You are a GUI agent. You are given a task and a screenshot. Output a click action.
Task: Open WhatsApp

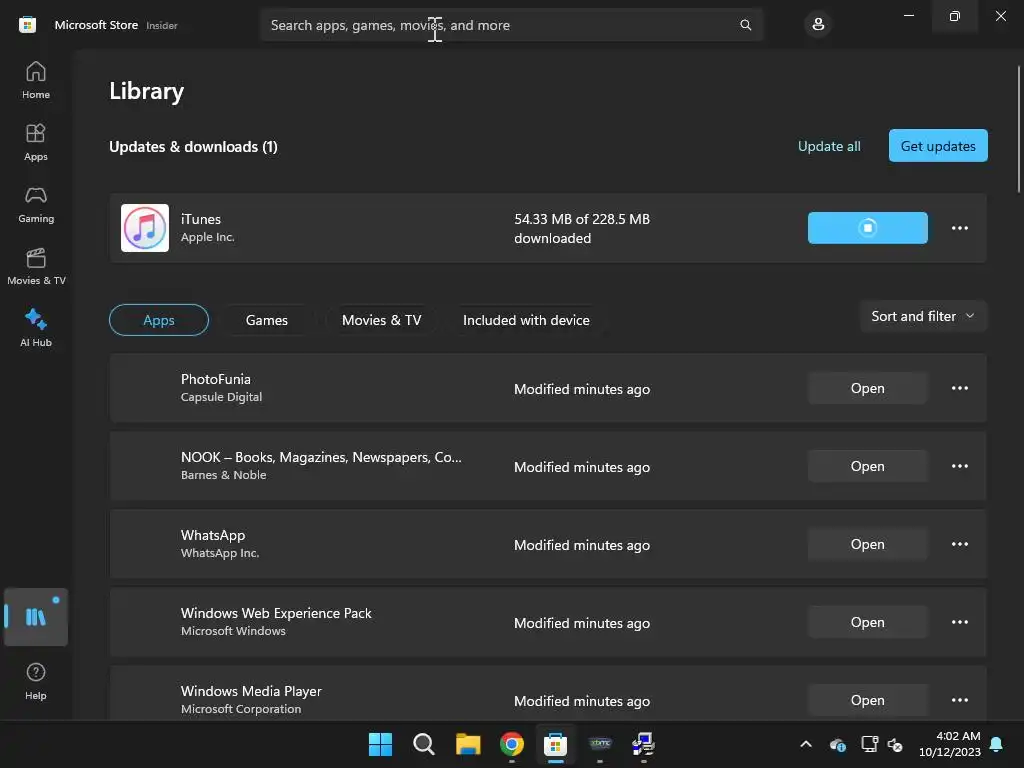(x=867, y=544)
